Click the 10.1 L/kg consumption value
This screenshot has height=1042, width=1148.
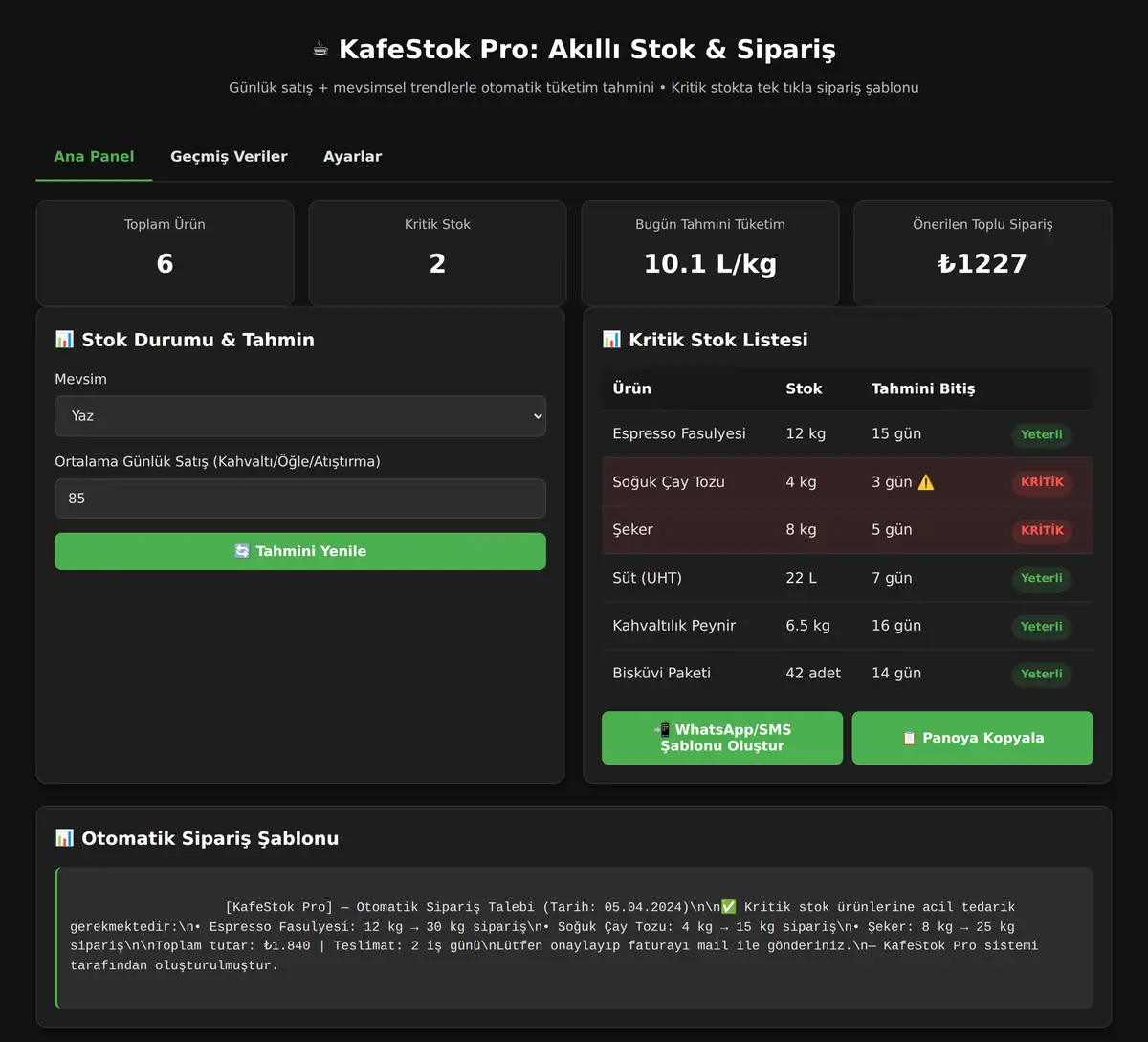710,264
